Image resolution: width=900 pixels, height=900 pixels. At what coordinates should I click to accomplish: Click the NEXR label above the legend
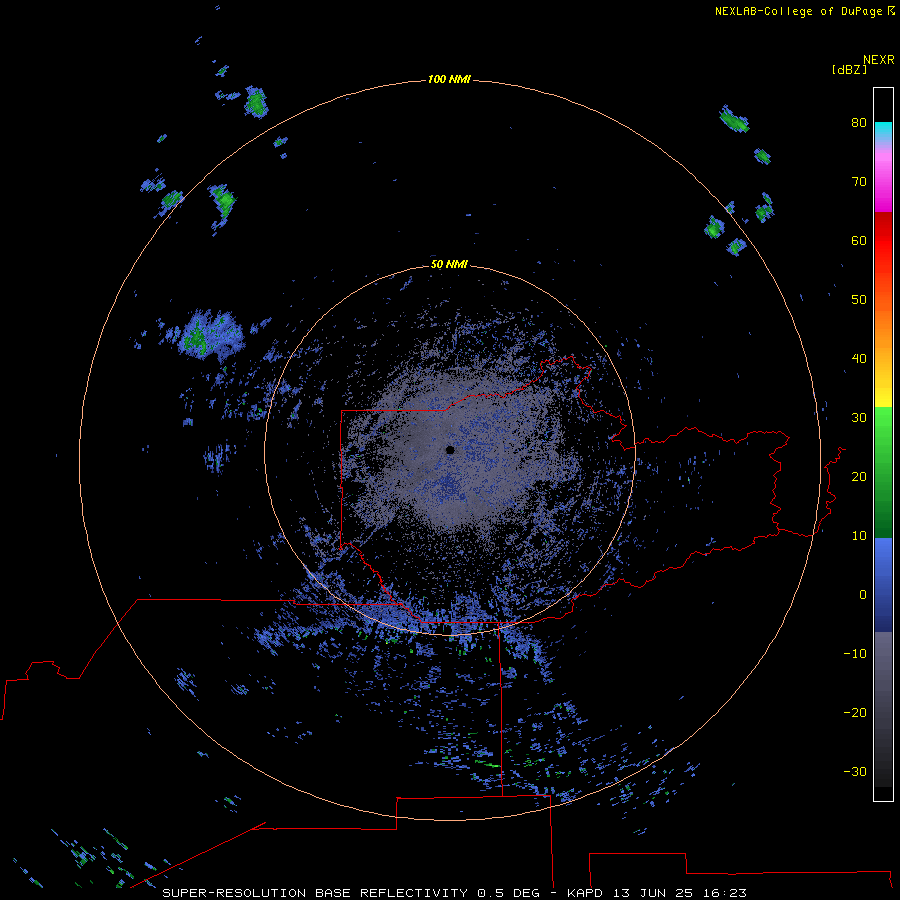pyautogui.click(x=879, y=60)
